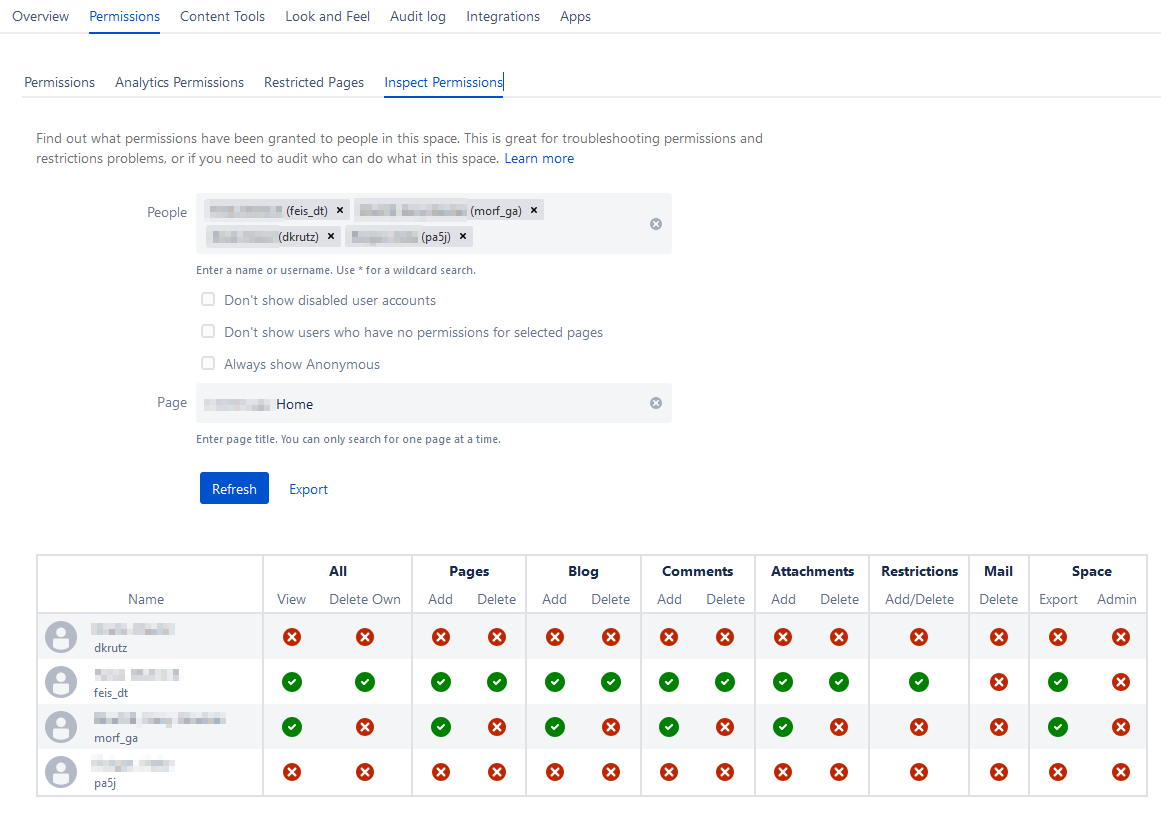Click the Name column header

tap(146, 599)
